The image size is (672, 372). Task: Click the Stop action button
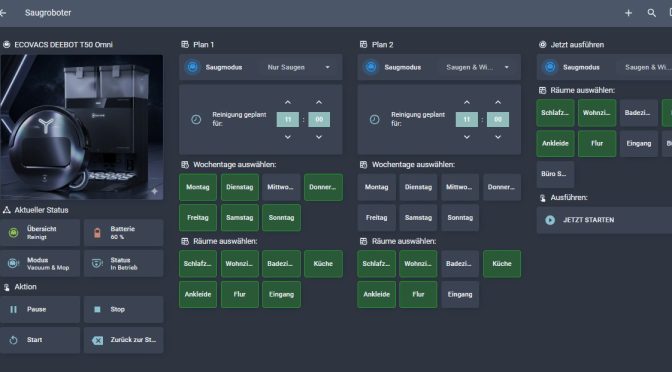tap(123, 309)
